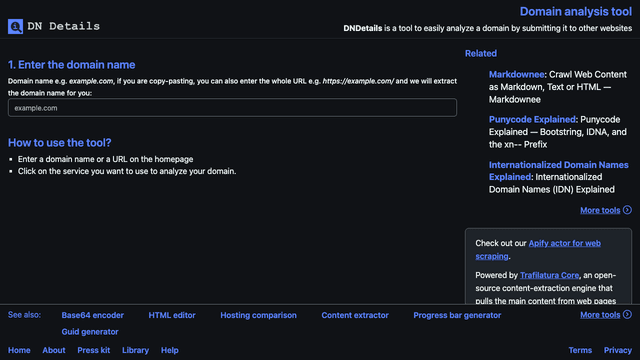Click 'Click on the service you want' bullet

click(127, 171)
